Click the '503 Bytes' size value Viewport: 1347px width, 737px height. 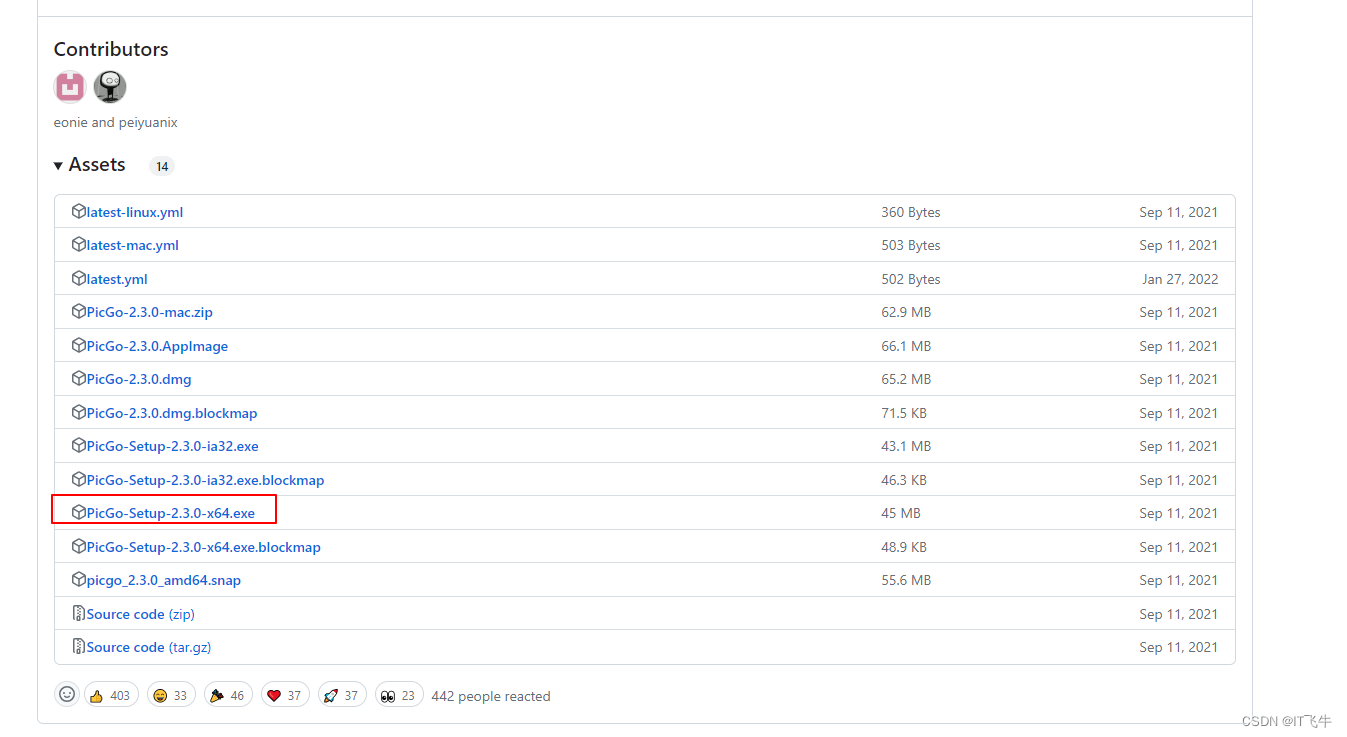point(911,245)
